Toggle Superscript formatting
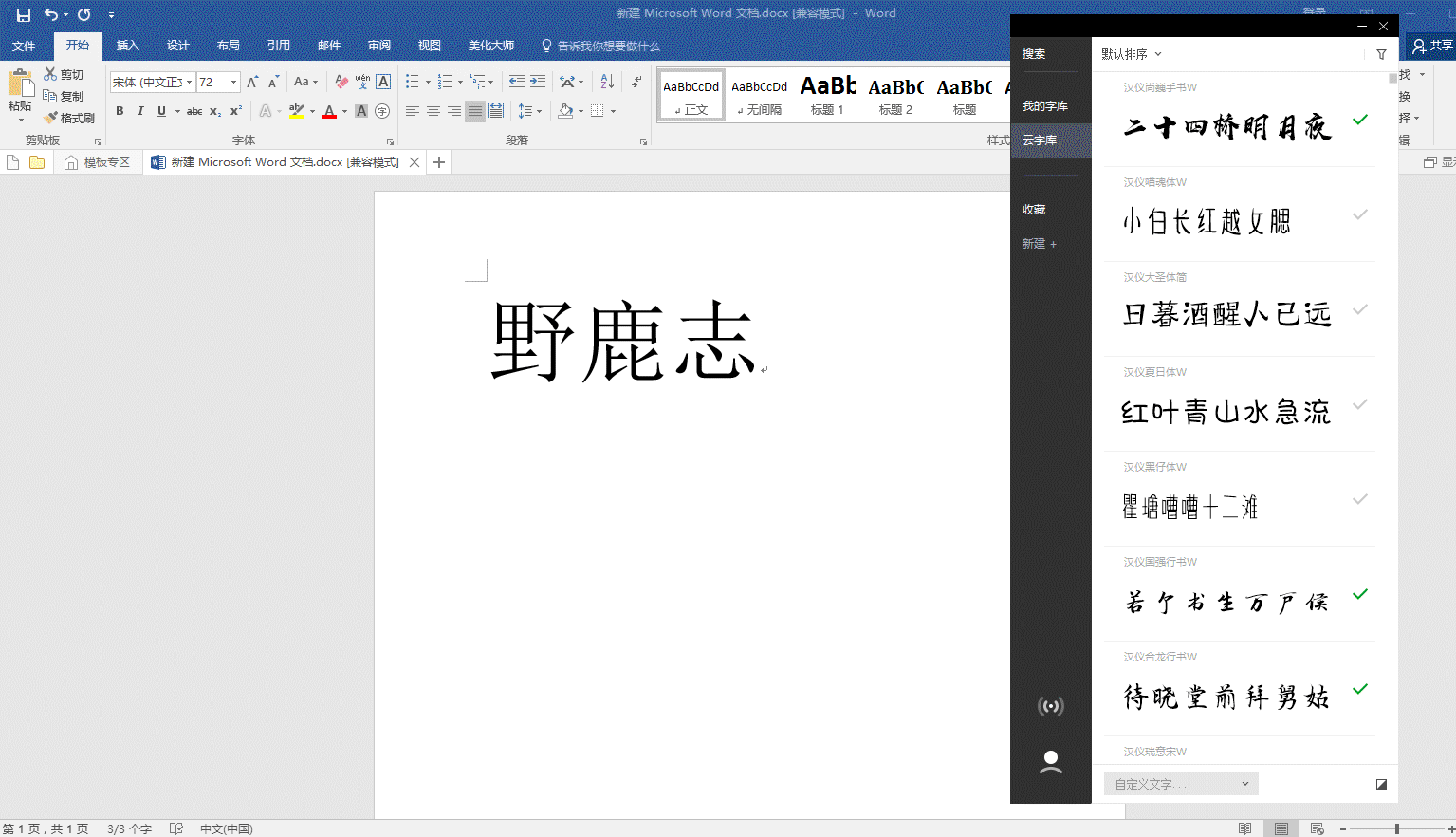 [236, 111]
